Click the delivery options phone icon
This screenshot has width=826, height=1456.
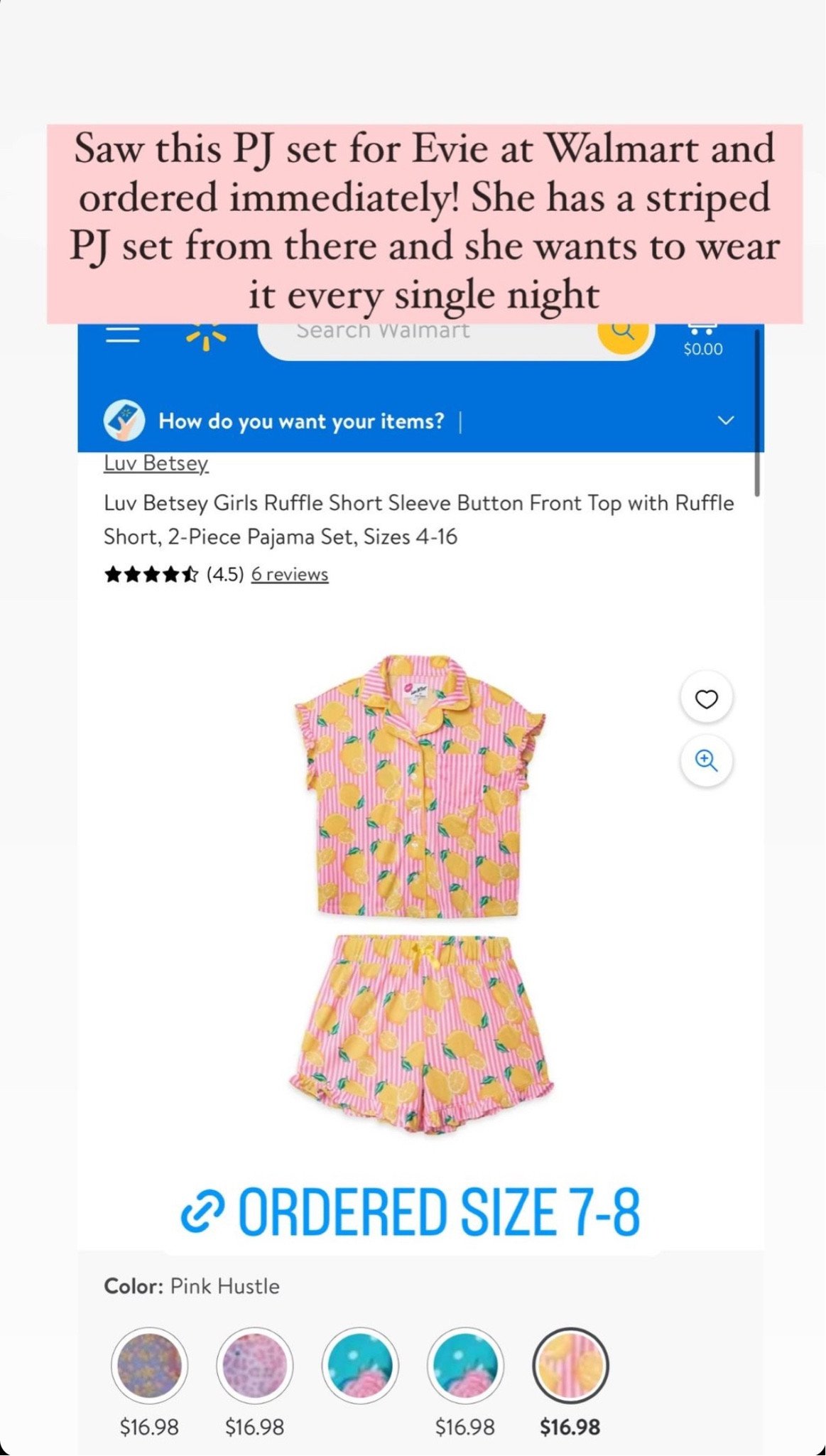click(x=124, y=421)
